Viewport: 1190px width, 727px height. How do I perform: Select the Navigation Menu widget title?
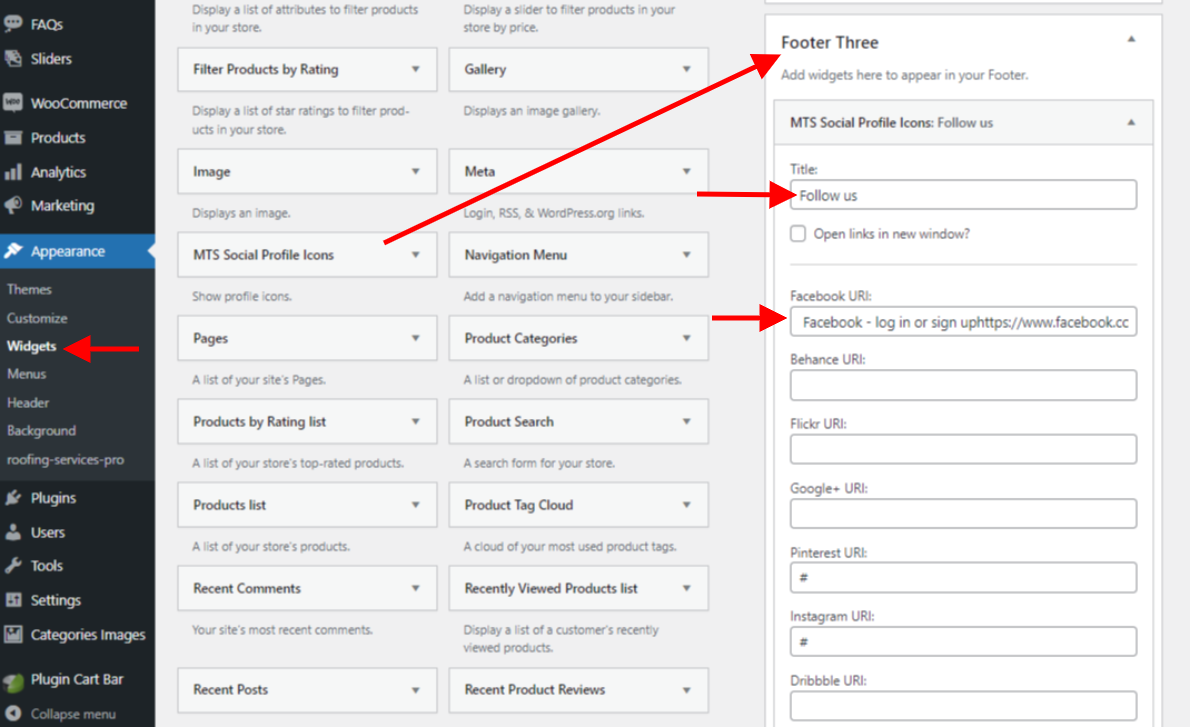click(x=516, y=255)
